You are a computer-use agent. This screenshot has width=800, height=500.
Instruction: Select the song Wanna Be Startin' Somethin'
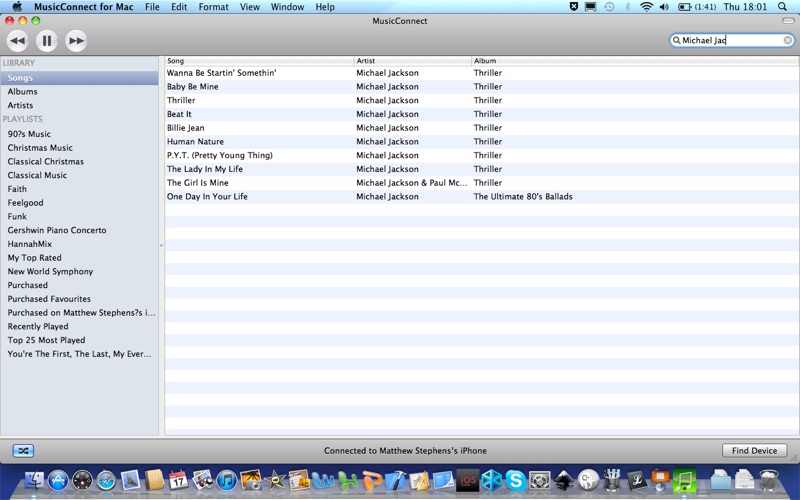(x=482, y=73)
